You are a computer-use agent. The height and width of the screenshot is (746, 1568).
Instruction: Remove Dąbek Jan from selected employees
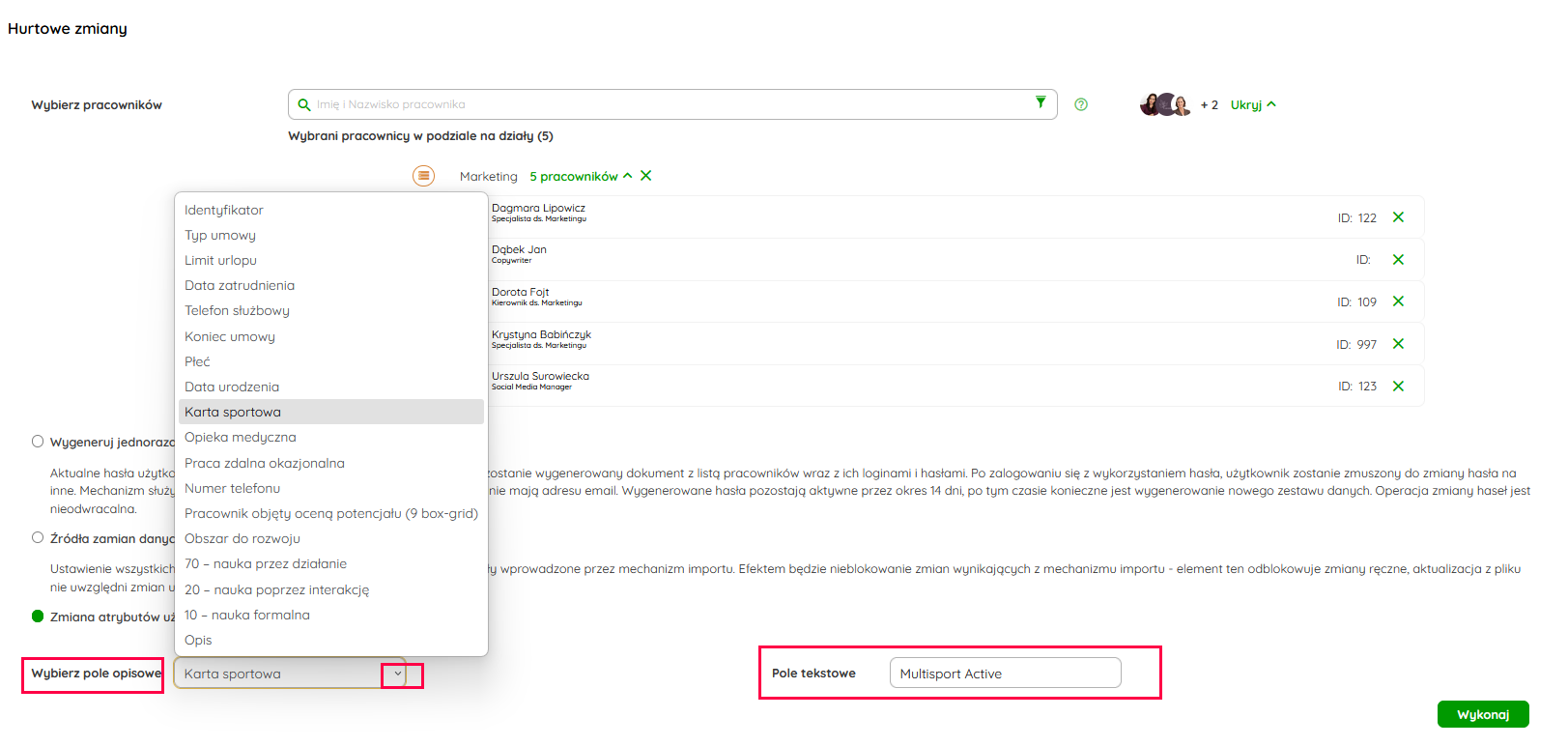[x=1398, y=260]
